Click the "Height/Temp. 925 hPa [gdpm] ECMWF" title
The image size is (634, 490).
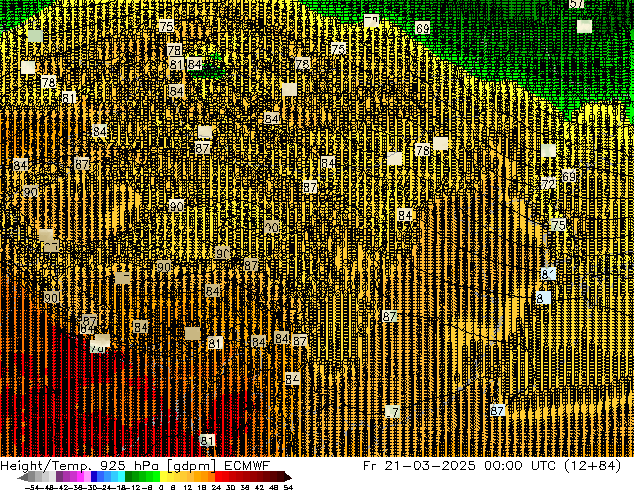coord(135,465)
